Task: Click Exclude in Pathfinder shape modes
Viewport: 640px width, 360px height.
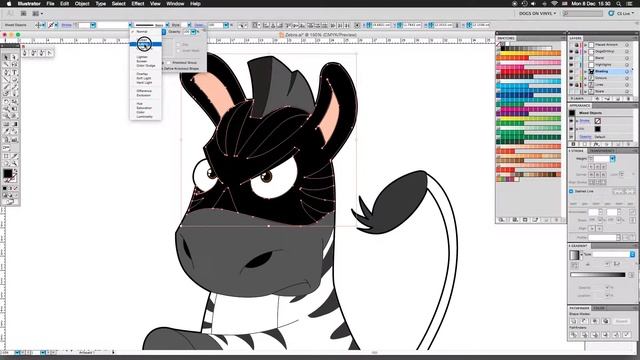Action: pyautogui.click(x=606, y=321)
